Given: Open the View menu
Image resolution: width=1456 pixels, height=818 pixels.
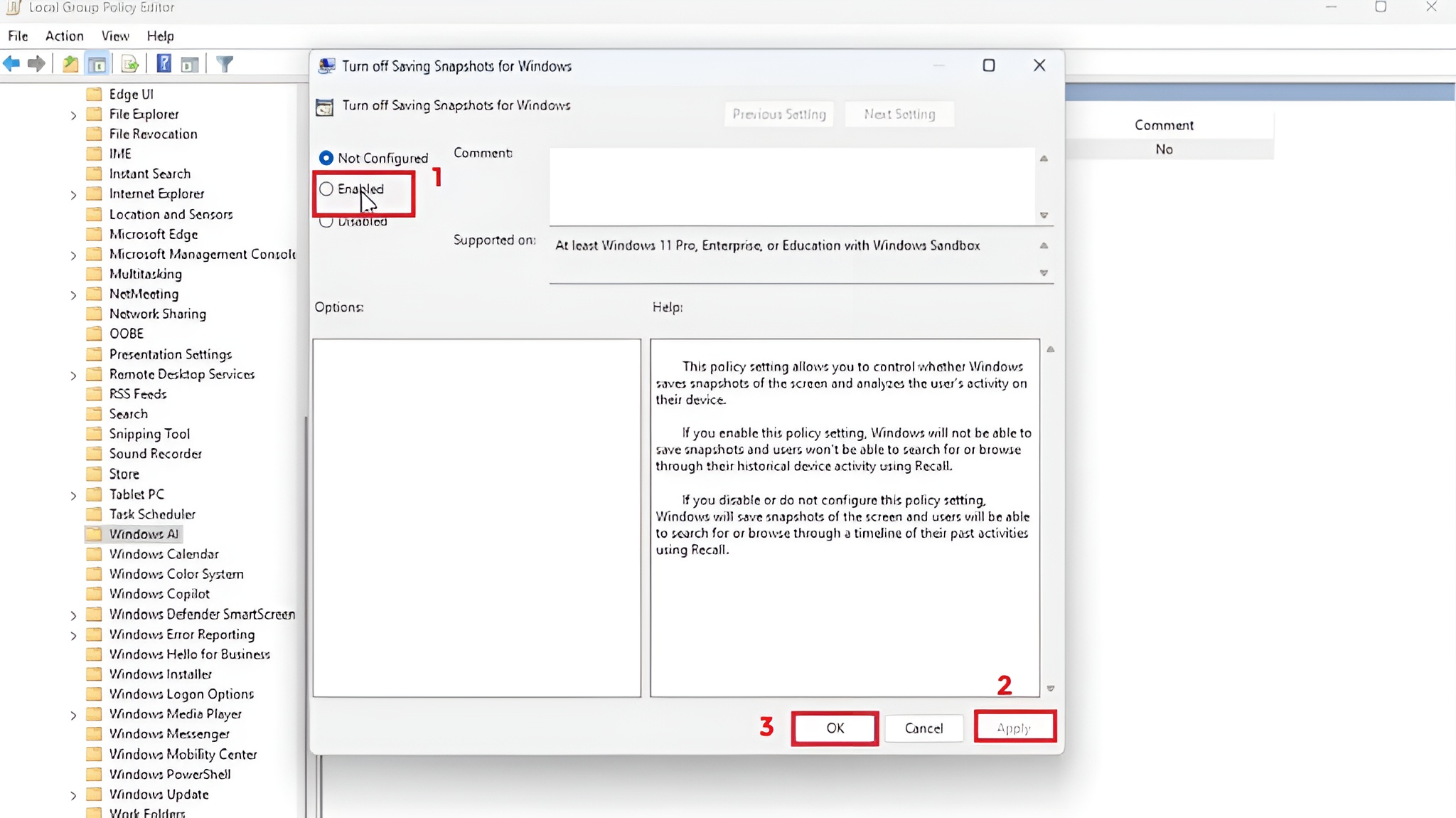Looking at the screenshot, I should pyautogui.click(x=115, y=36).
